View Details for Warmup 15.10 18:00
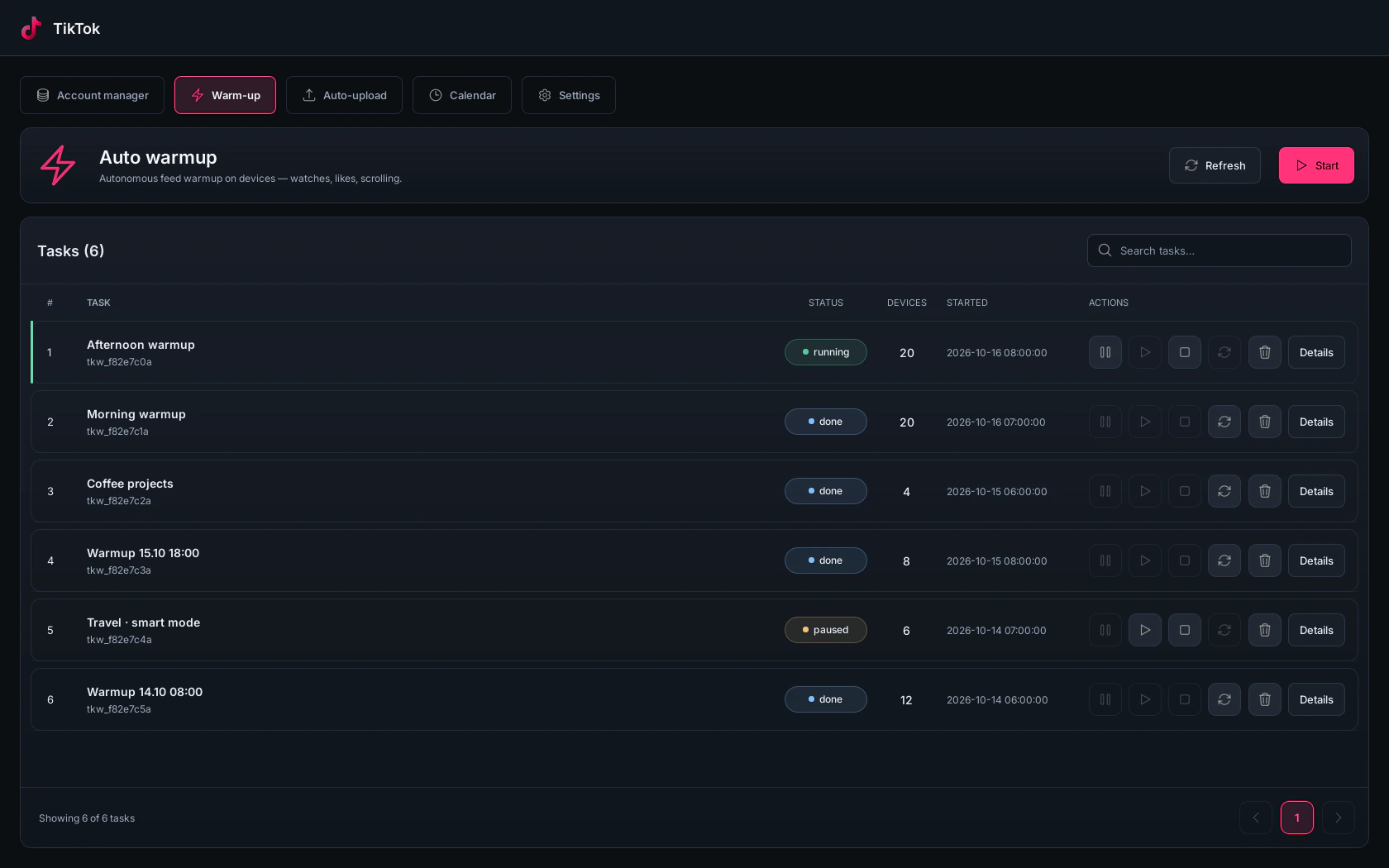This screenshot has height=868, width=1389. [1316, 560]
